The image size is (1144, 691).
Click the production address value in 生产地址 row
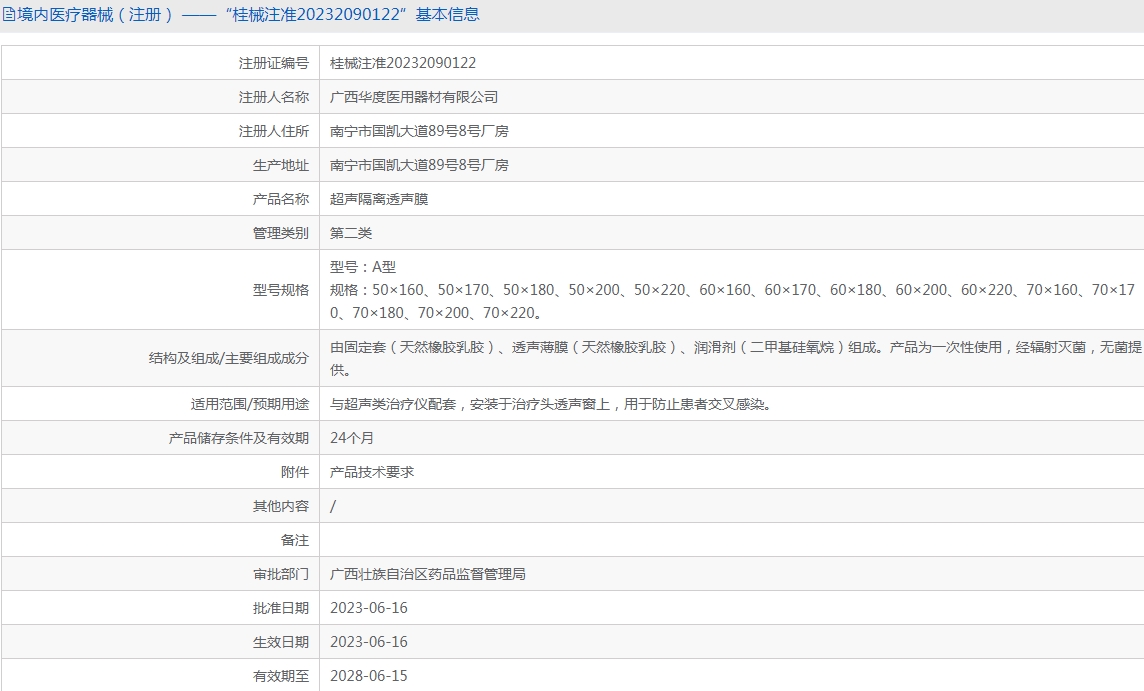point(419,165)
